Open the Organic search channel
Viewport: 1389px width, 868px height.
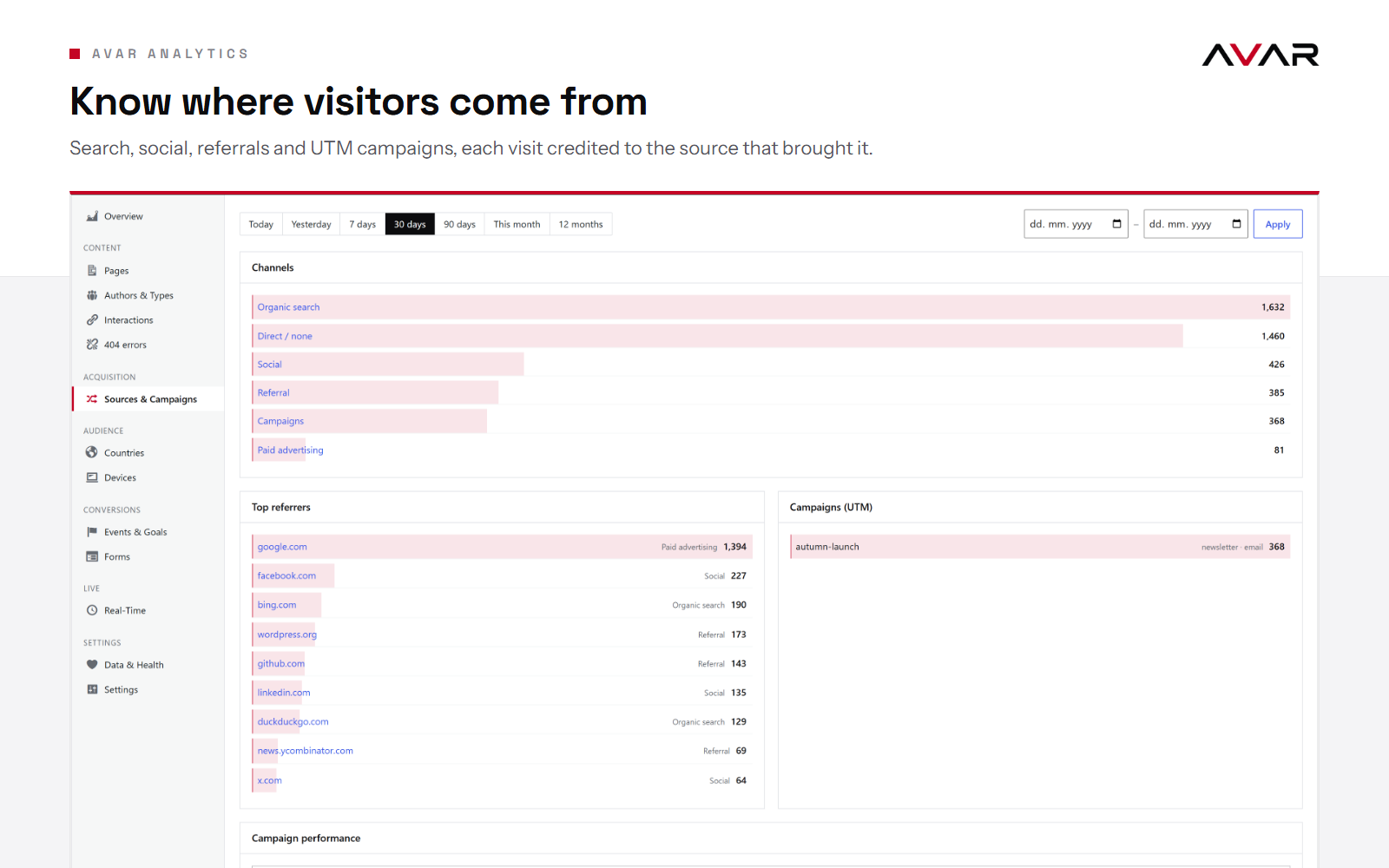tap(289, 307)
